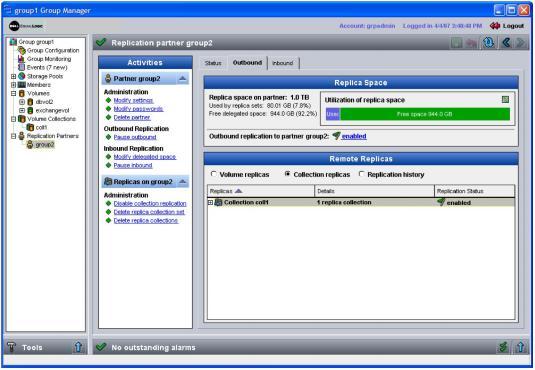Click the Collection coll1 row icon
Screen dimensions: 535x370
218,203
